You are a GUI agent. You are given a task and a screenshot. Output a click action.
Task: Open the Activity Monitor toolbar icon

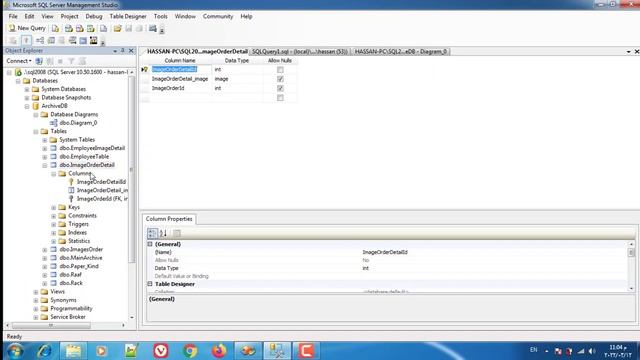tap(153, 28)
